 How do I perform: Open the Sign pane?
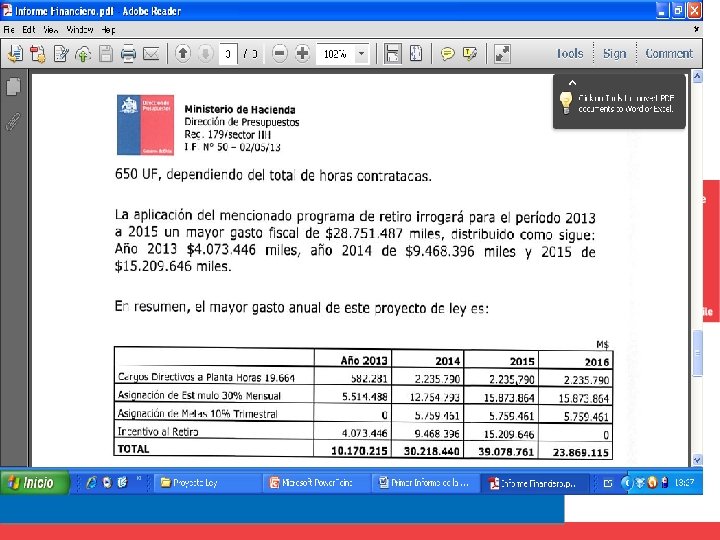click(x=614, y=54)
